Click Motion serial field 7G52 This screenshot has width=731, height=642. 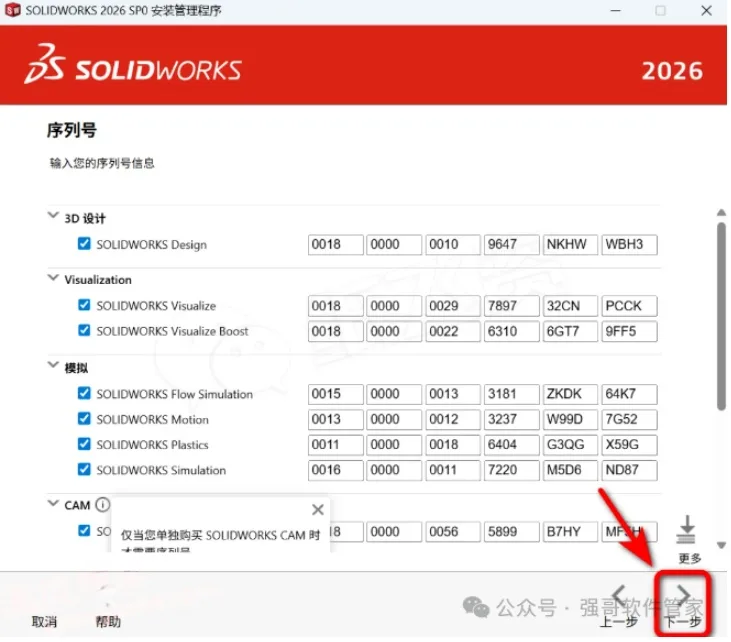coord(629,419)
